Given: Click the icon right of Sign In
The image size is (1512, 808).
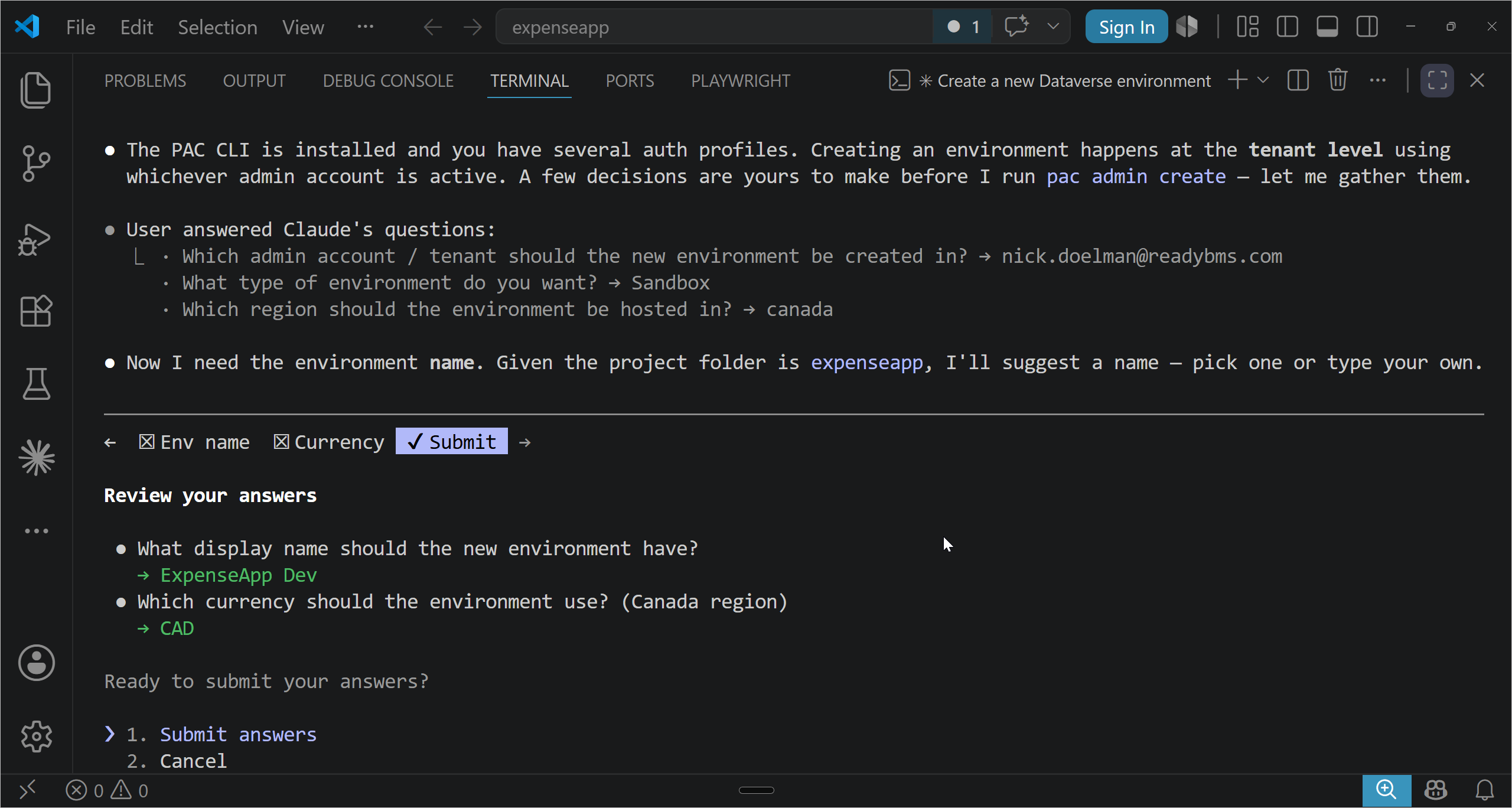Looking at the screenshot, I should 1187,27.
